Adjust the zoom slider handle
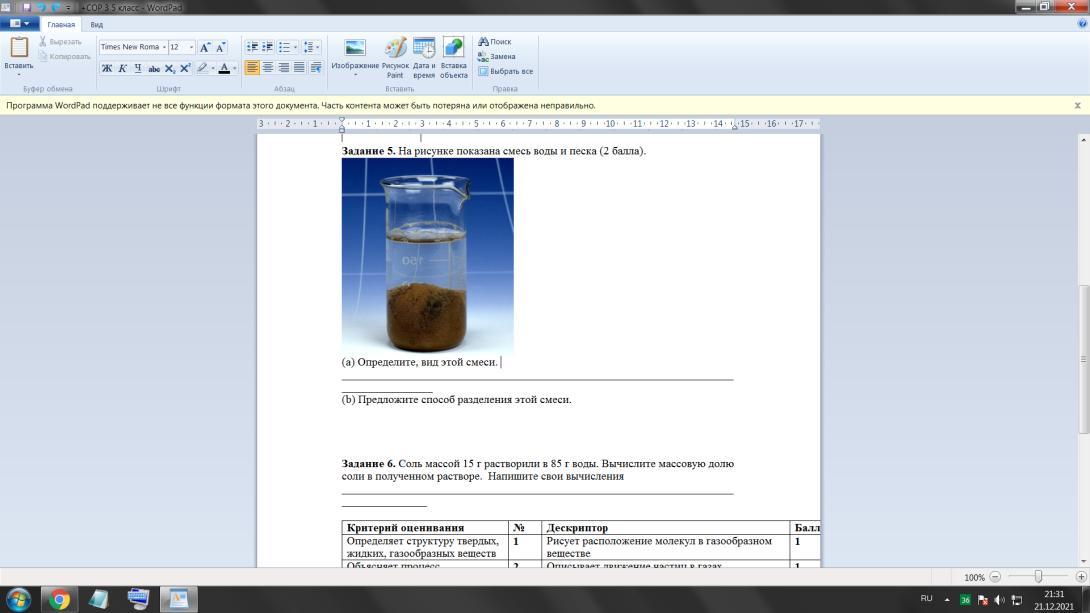The height and width of the screenshot is (613, 1090). click(x=1038, y=577)
